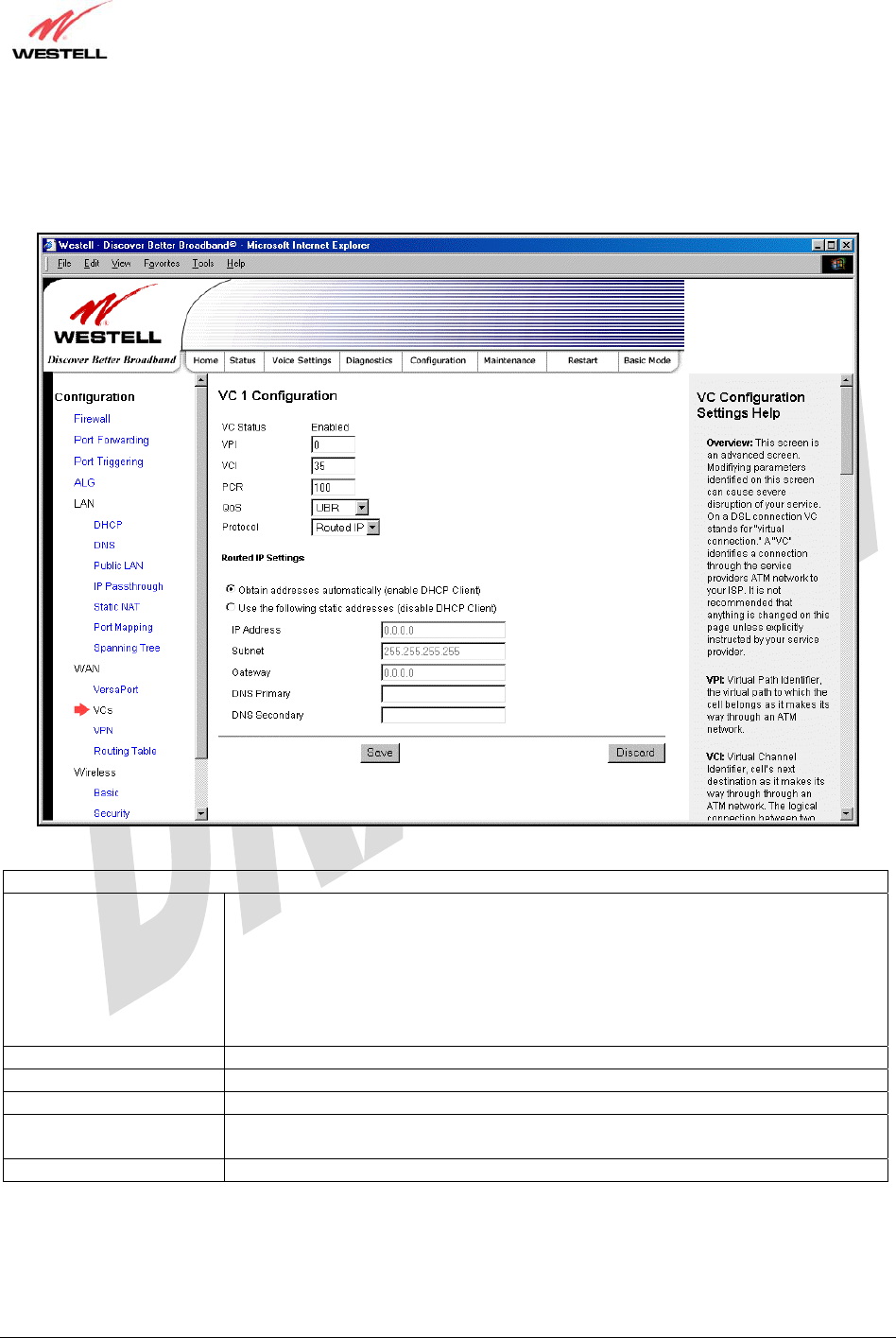The height and width of the screenshot is (1338, 896).
Task: Open the Edit menu
Action: tap(92, 264)
